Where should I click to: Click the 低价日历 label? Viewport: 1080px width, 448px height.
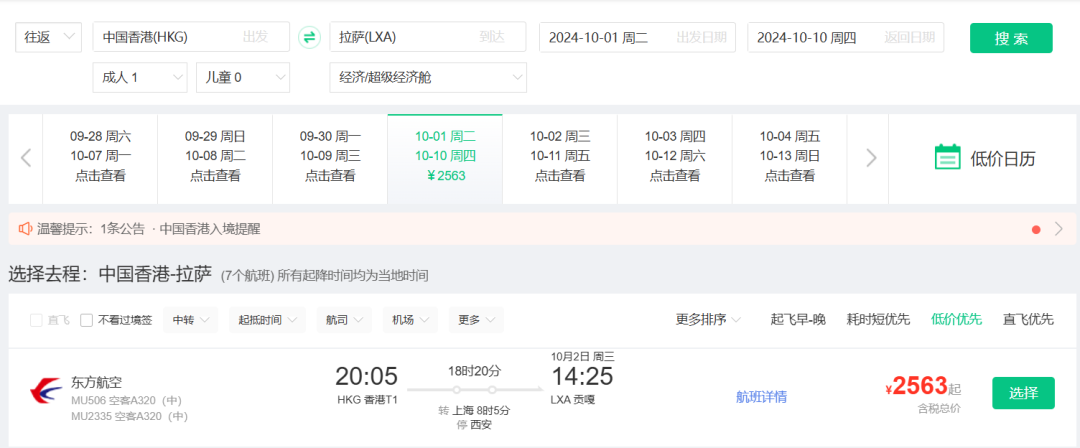pos(1003,159)
